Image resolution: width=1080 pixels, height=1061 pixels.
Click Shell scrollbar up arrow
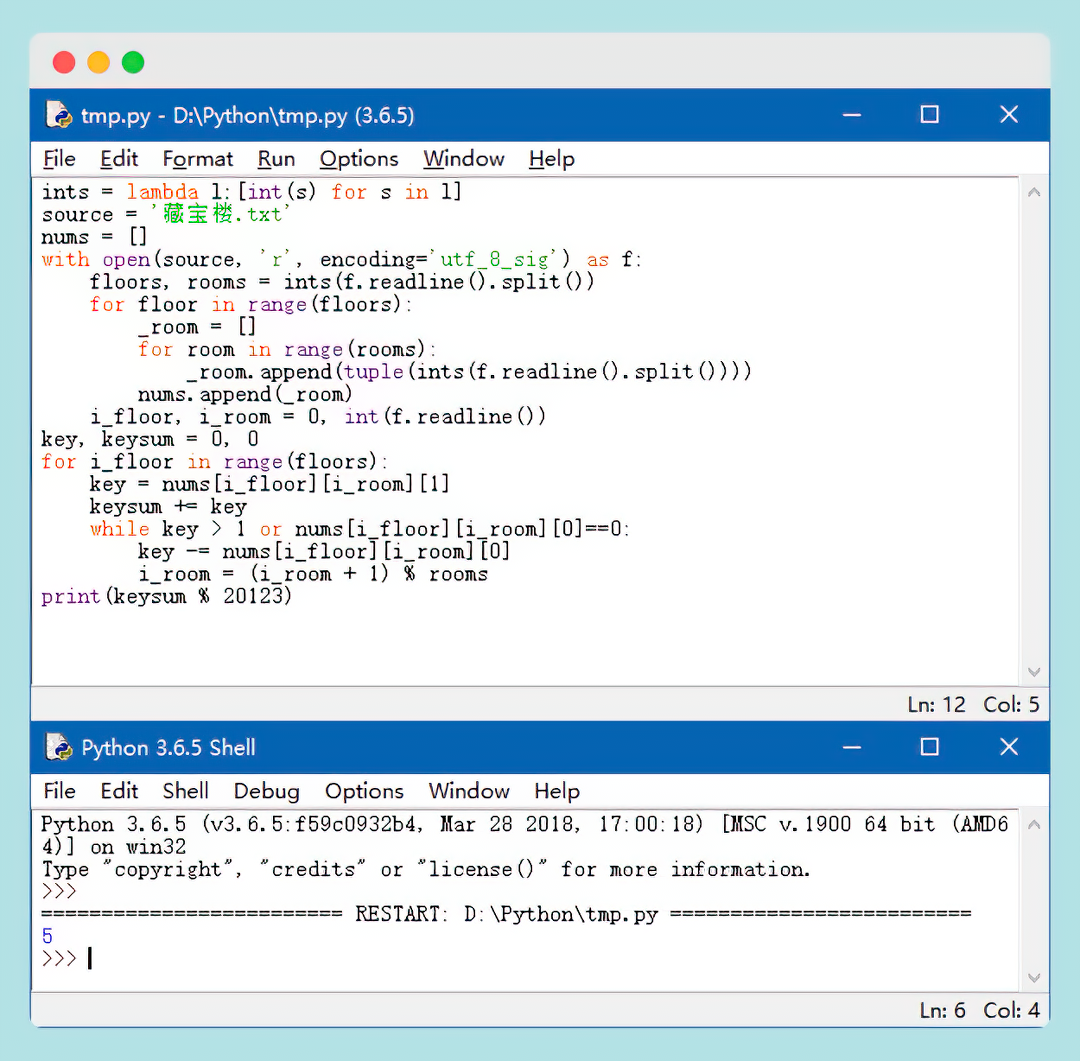(x=1034, y=824)
